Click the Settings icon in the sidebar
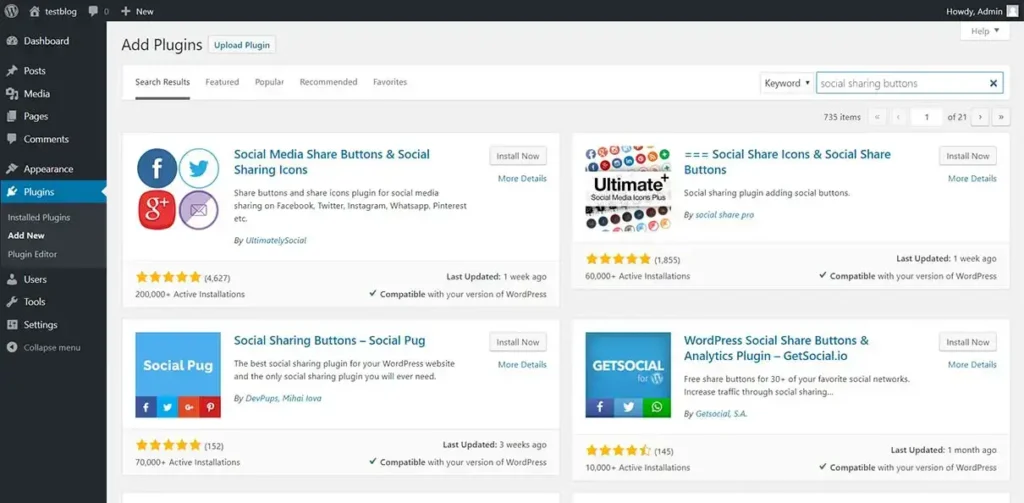 [x=12, y=325]
